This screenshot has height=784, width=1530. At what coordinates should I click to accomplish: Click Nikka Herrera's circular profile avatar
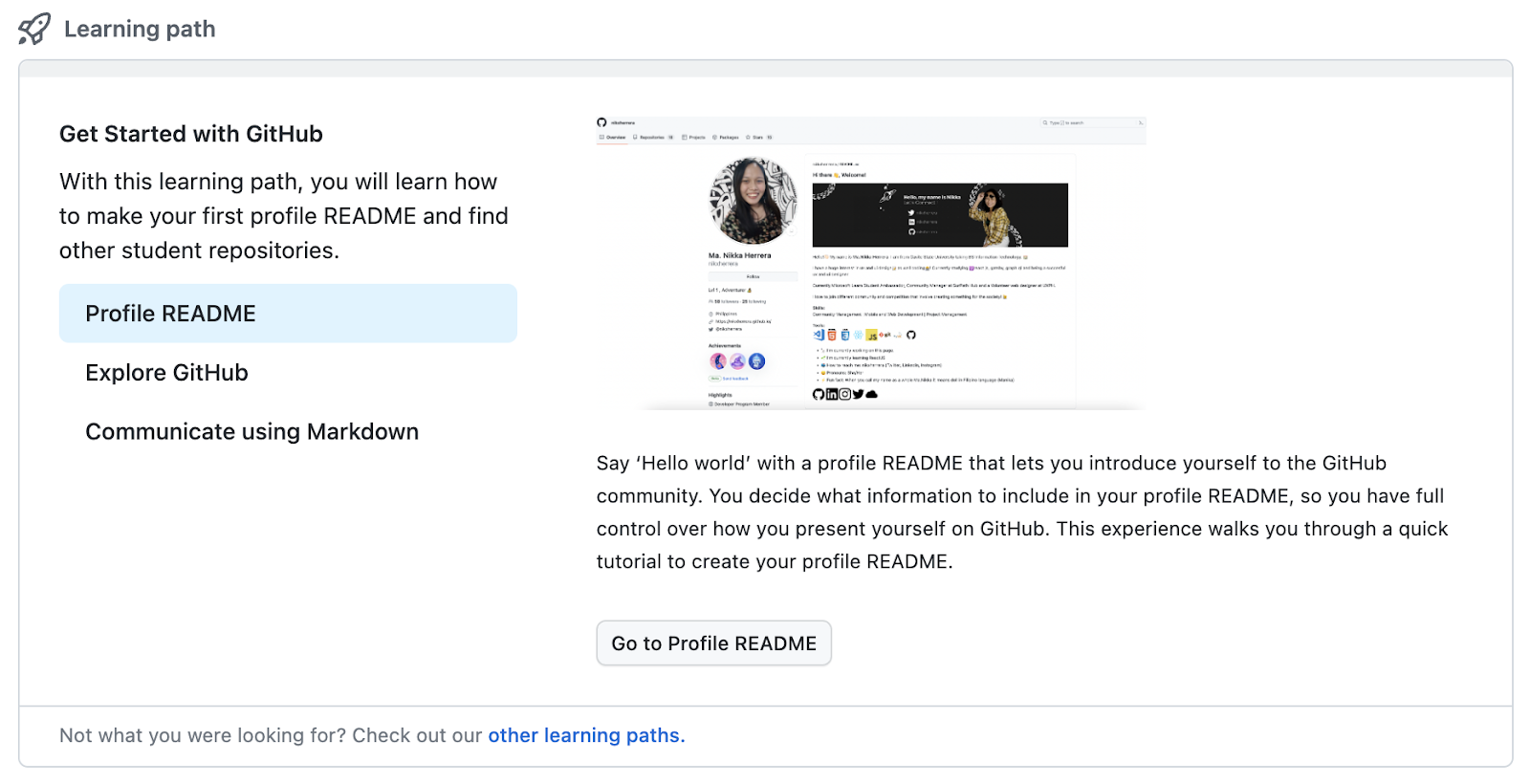click(753, 201)
